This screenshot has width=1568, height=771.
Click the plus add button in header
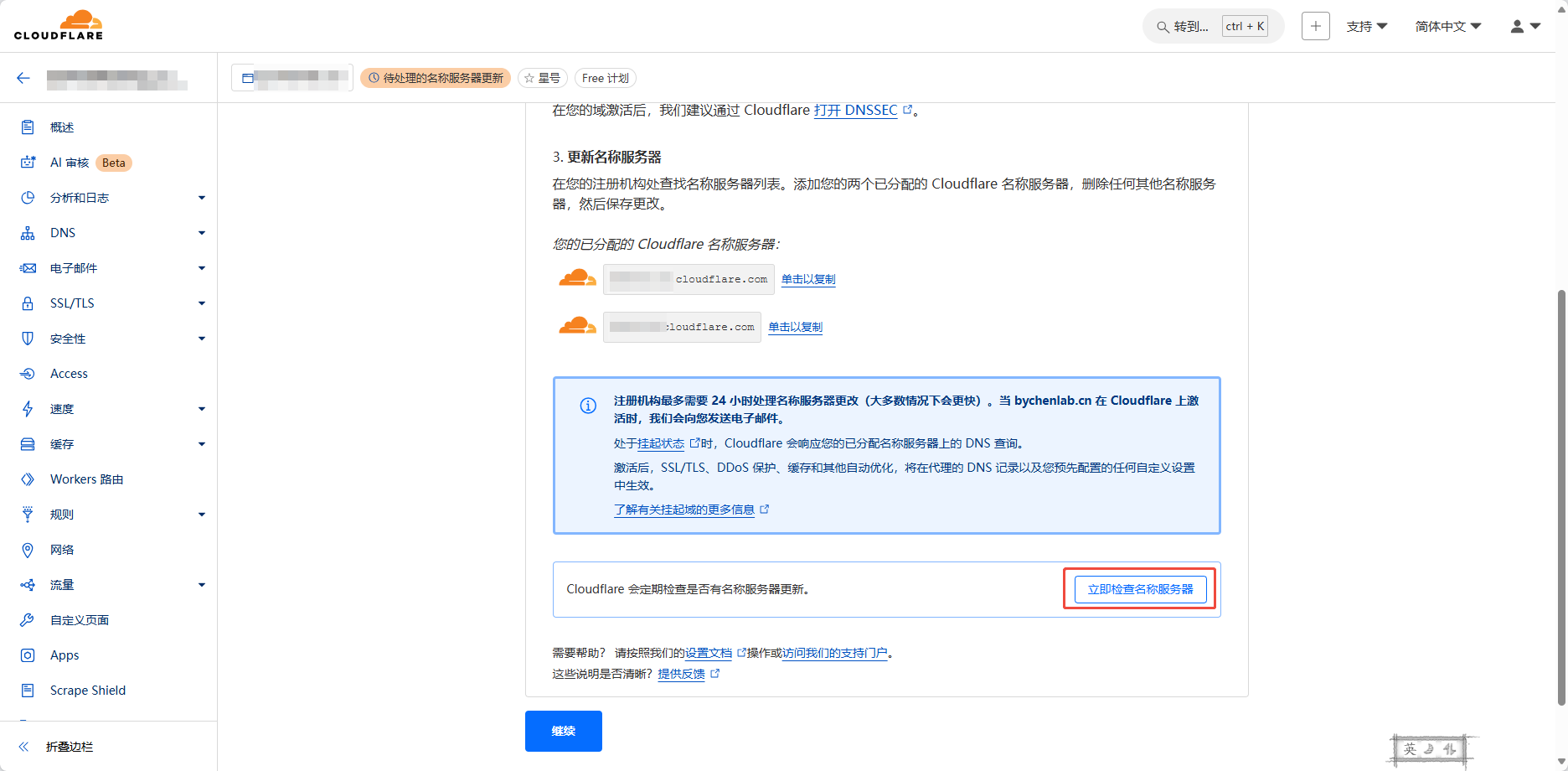pyautogui.click(x=1316, y=26)
